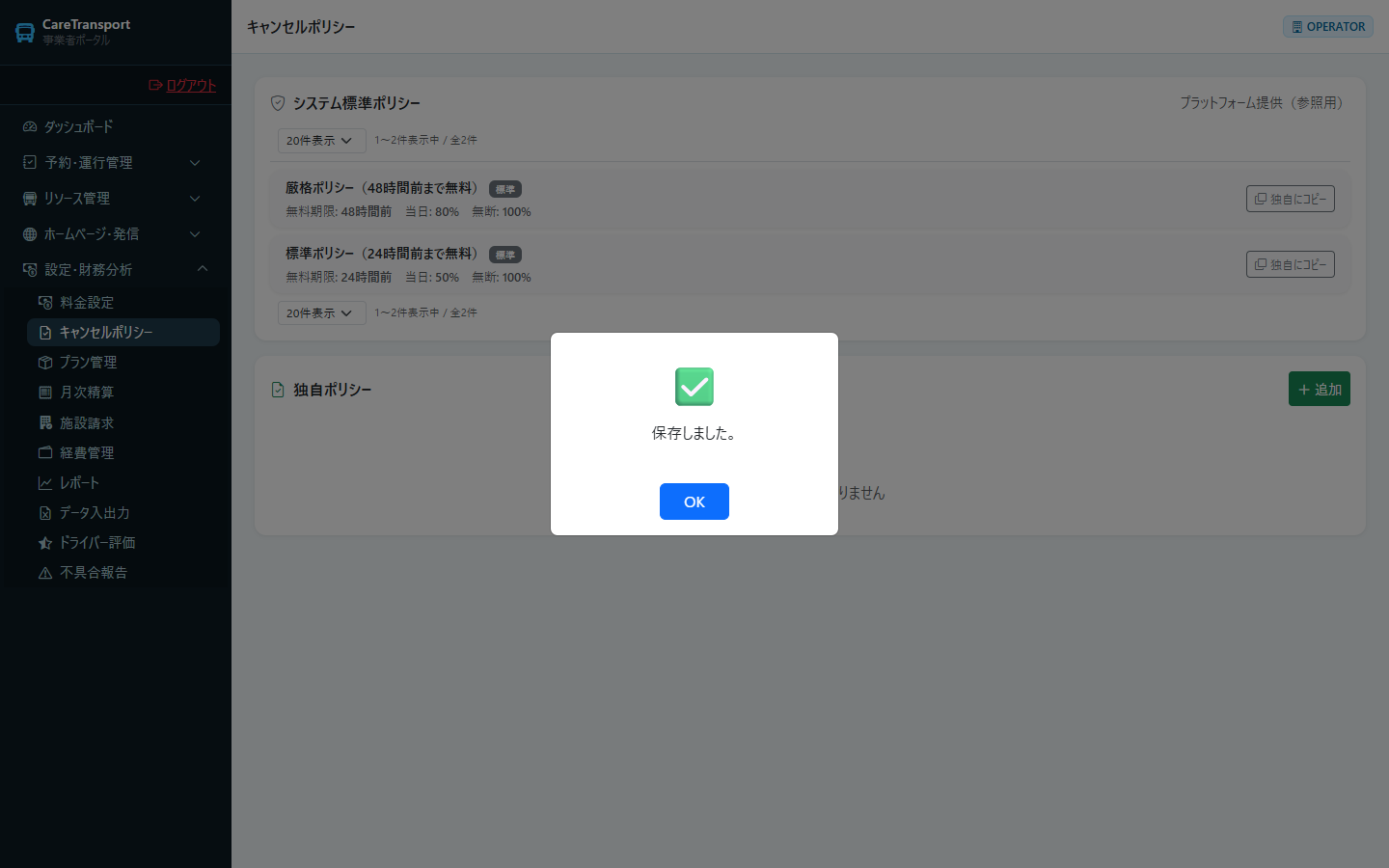
Task: Click the 月次精算 ledger icon
Action: click(x=45, y=392)
